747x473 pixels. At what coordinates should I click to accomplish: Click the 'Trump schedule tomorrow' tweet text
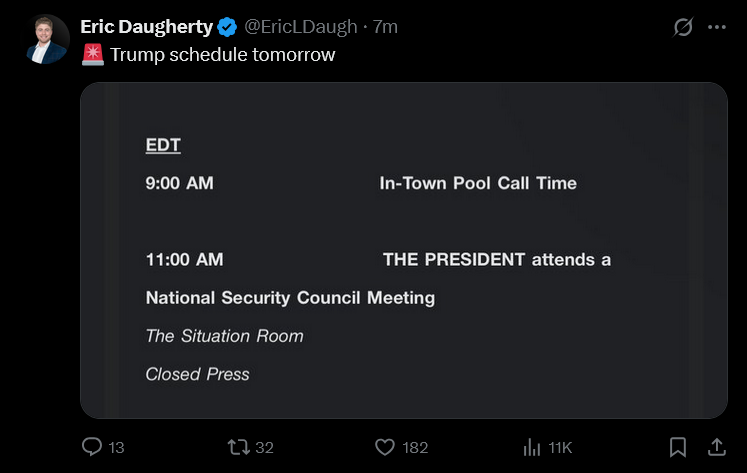(222, 55)
